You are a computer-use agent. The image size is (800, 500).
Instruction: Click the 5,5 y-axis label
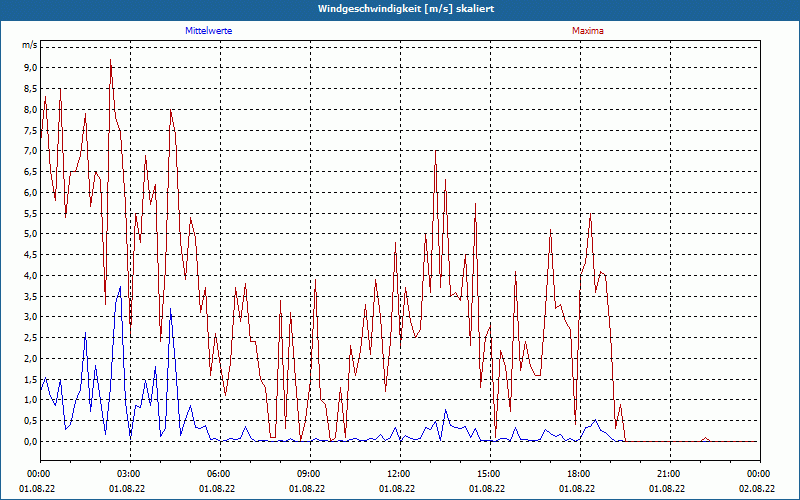click(30, 213)
